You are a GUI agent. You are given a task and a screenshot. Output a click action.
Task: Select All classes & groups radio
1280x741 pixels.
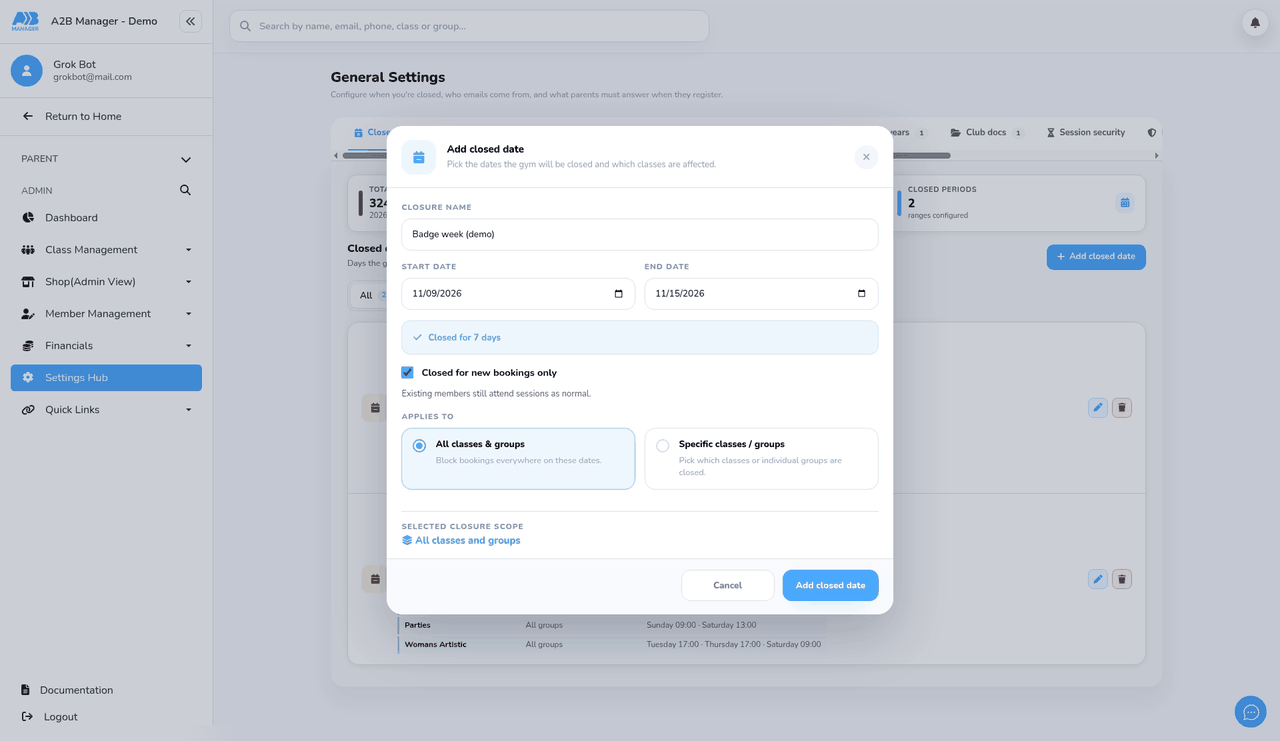tap(419, 446)
